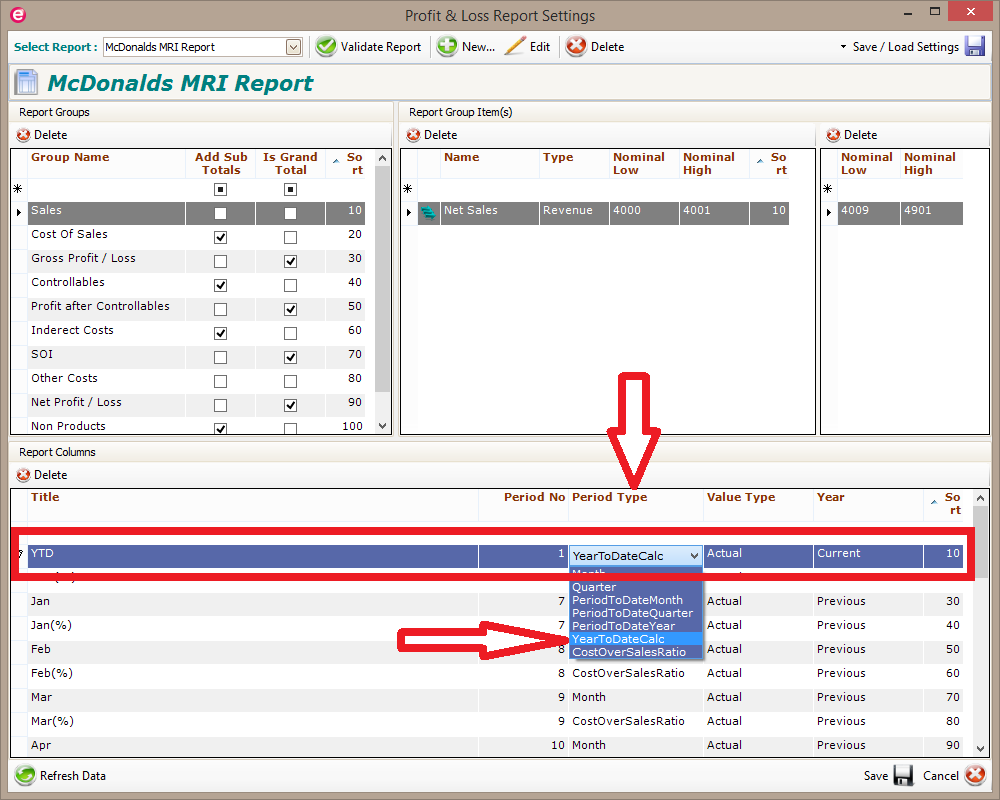Uncheck Is Grand Total for Gross Profit / Loss
The image size is (1000, 800).
click(x=290, y=261)
